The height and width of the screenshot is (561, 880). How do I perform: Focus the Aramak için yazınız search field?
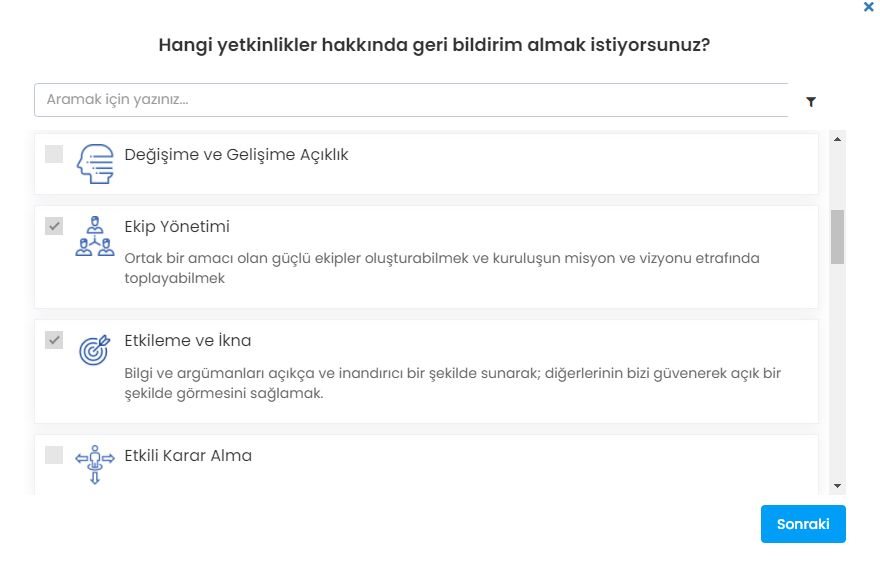click(410, 100)
